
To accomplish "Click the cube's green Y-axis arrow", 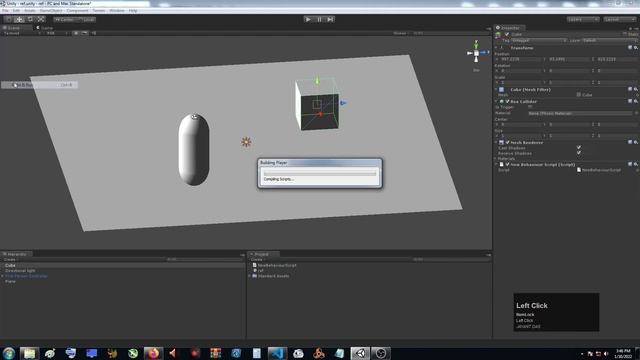I will point(317,81).
